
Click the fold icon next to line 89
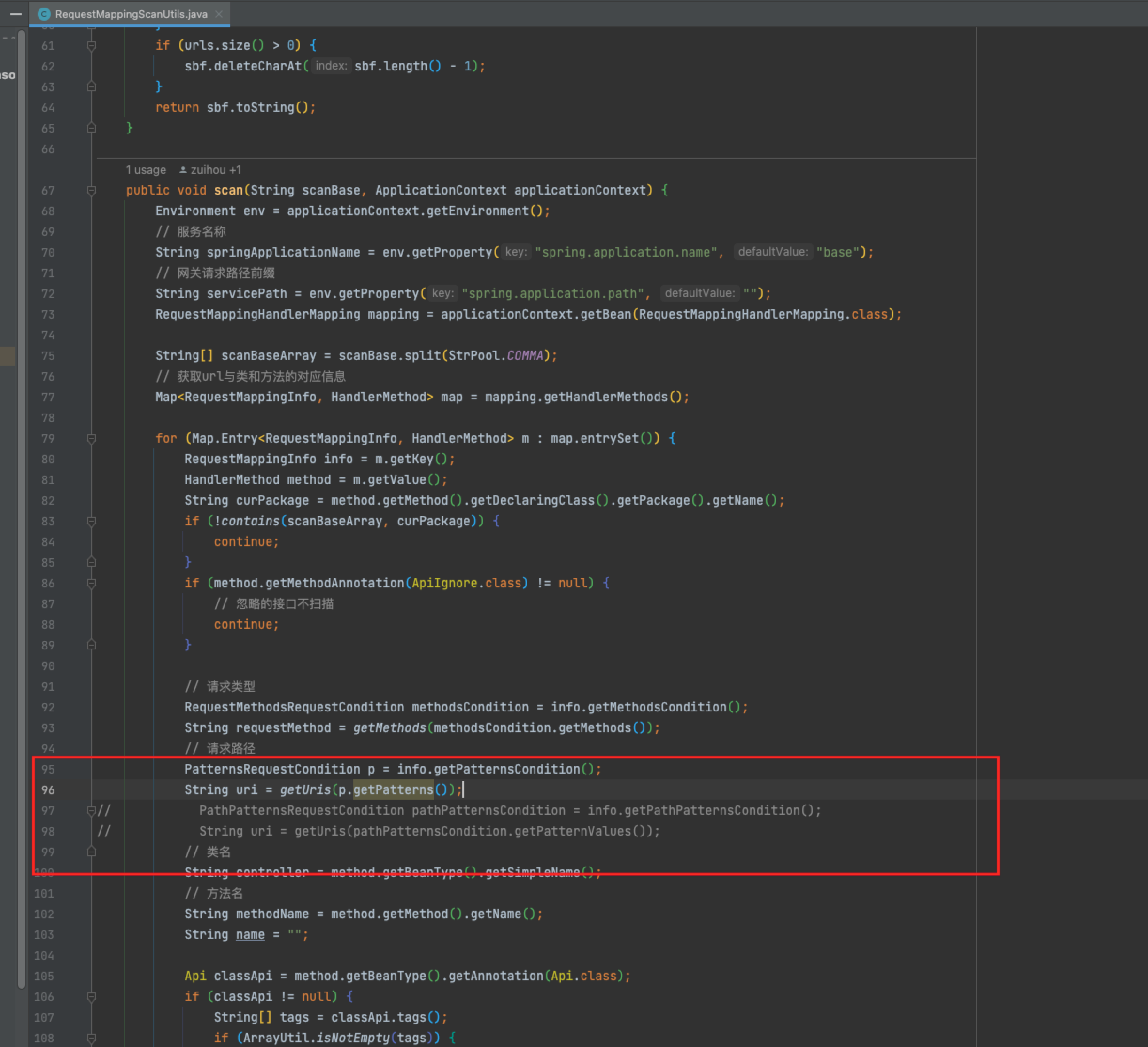92,645
